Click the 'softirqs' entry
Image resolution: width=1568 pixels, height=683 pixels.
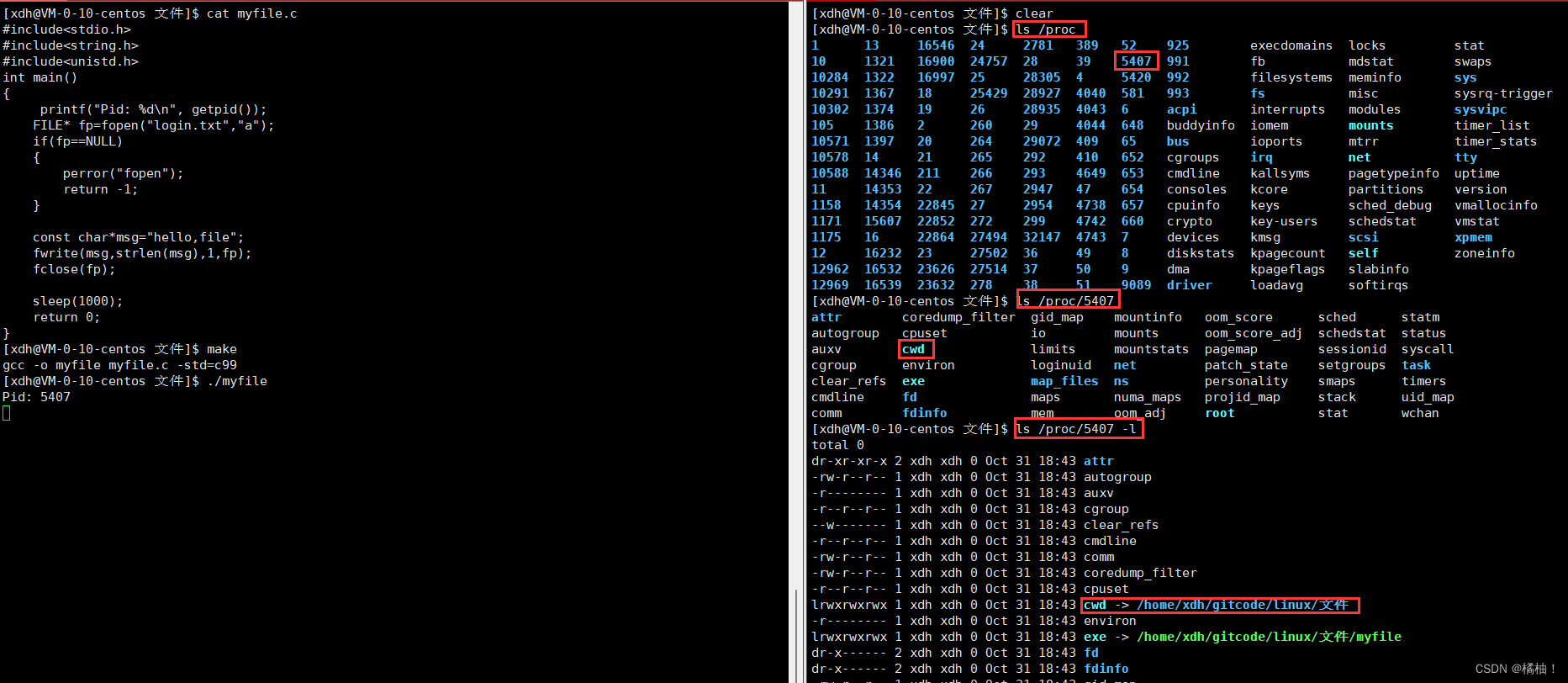(1379, 285)
